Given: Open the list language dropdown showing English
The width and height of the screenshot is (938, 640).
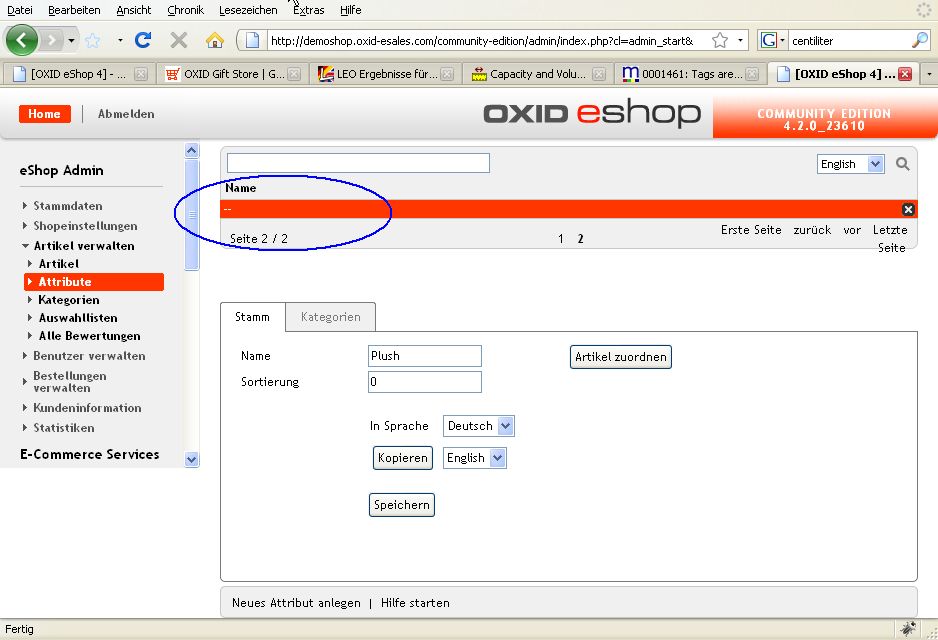Looking at the screenshot, I should [x=850, y=164].
